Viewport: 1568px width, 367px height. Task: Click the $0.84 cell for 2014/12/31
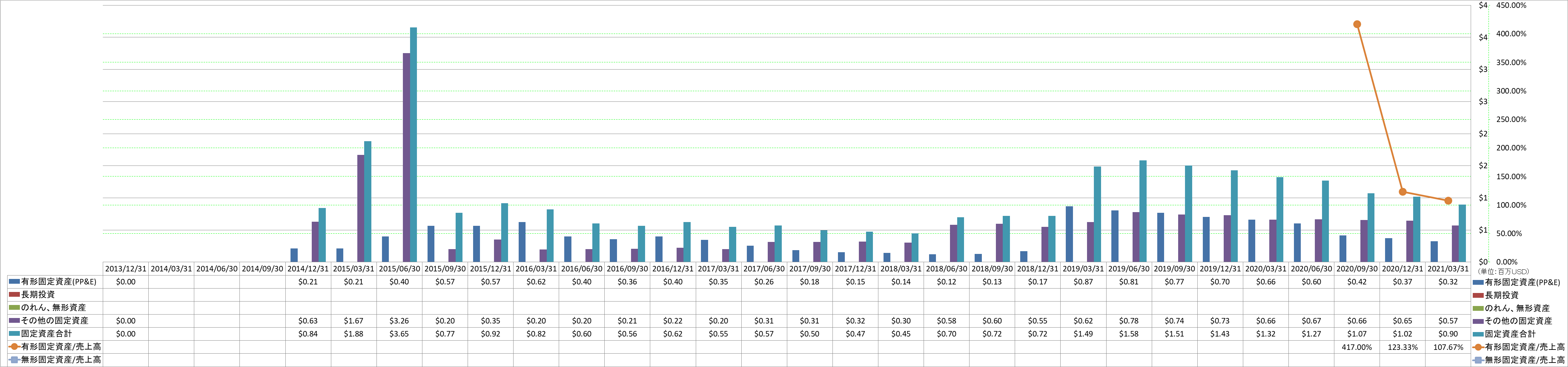308,333
